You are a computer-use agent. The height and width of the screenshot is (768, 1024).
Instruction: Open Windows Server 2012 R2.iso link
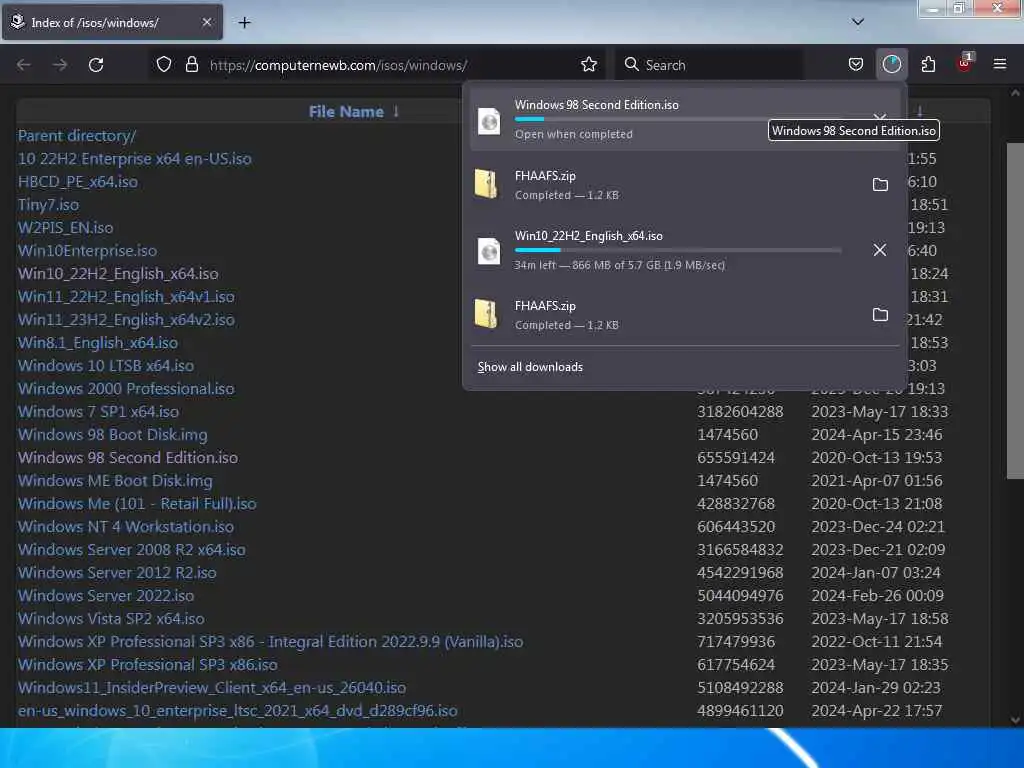coord(118,573)
